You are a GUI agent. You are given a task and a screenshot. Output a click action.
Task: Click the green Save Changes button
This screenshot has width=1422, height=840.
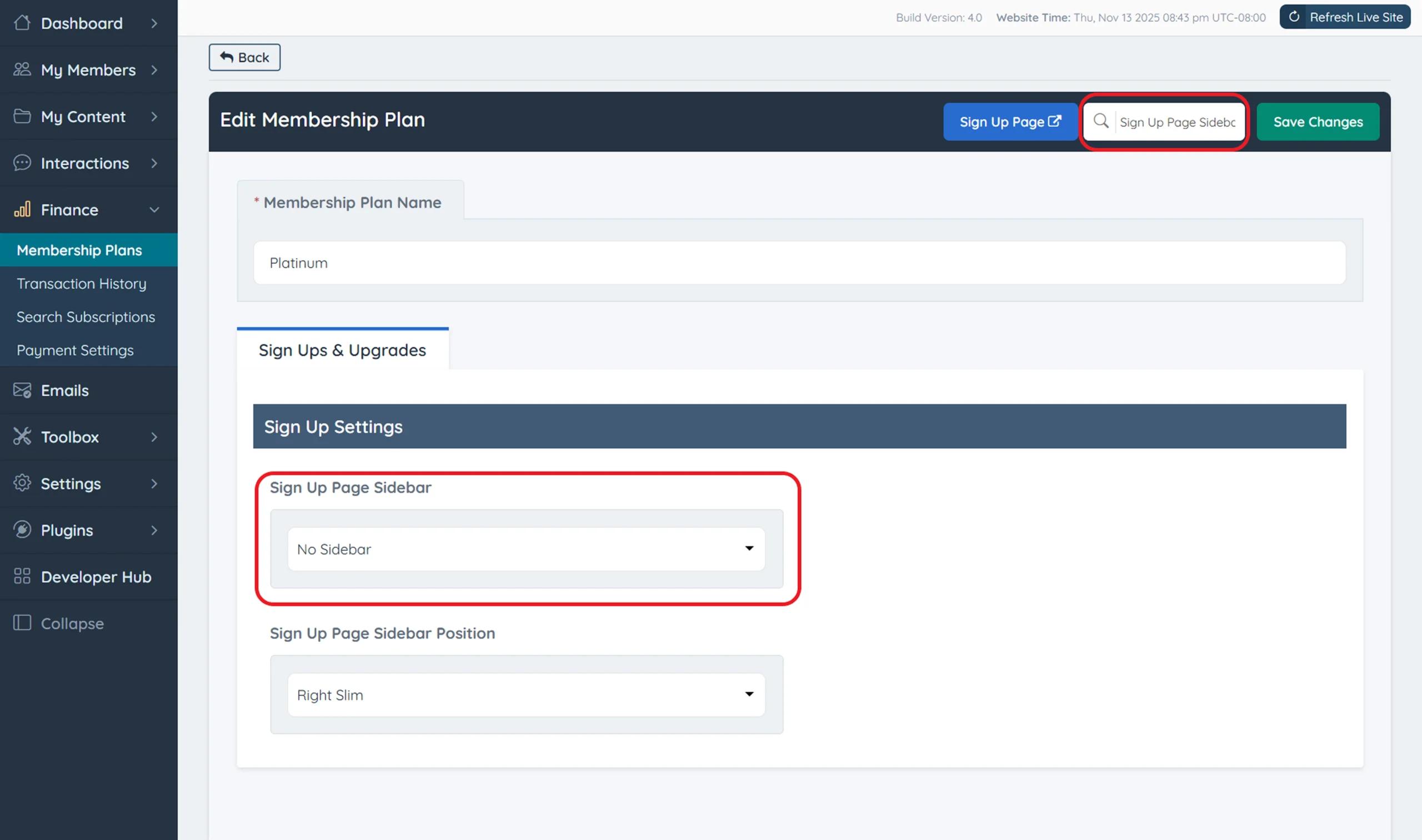tap(1317, 122)
